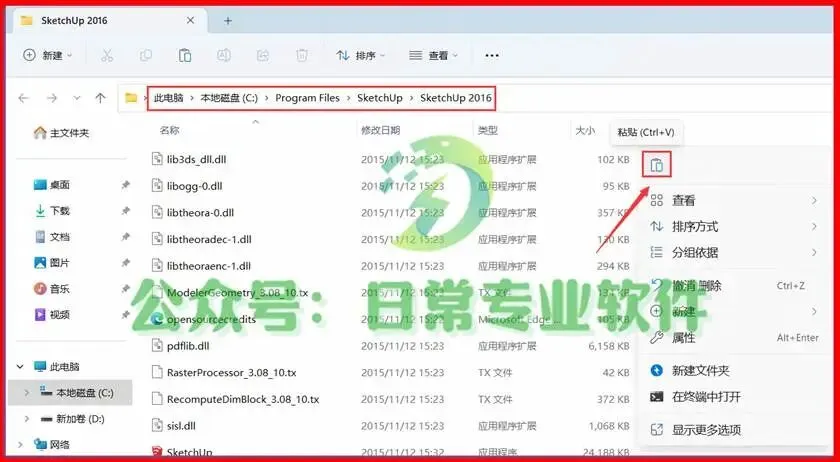Sort by 修改日期 (Date modified) column header
The image size is (840, 462).
(380, 130)
